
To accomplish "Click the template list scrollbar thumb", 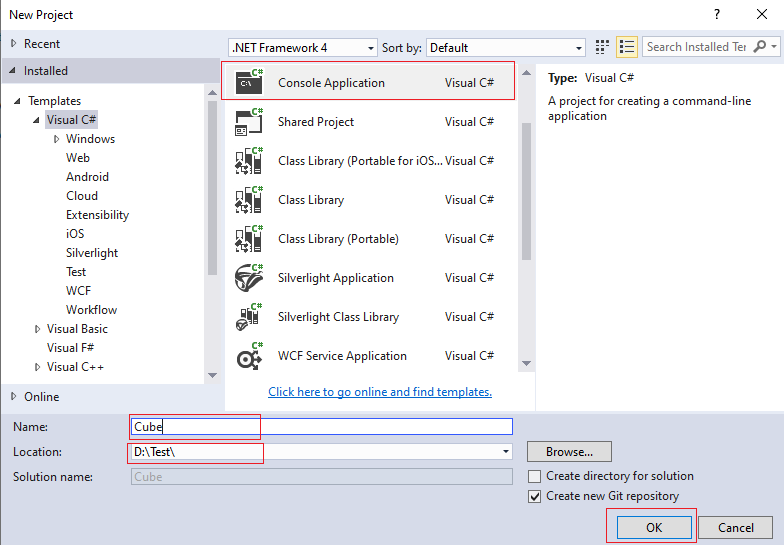I will pos(526,191).
